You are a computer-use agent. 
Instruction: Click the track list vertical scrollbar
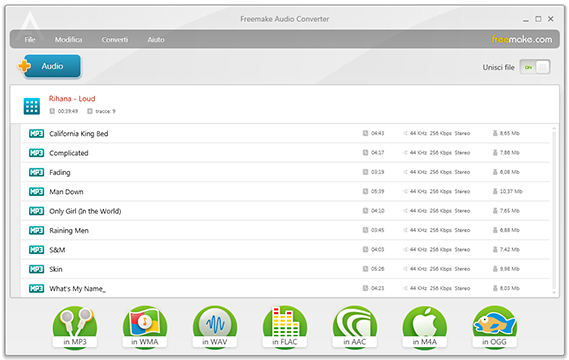tap(554, 209)
